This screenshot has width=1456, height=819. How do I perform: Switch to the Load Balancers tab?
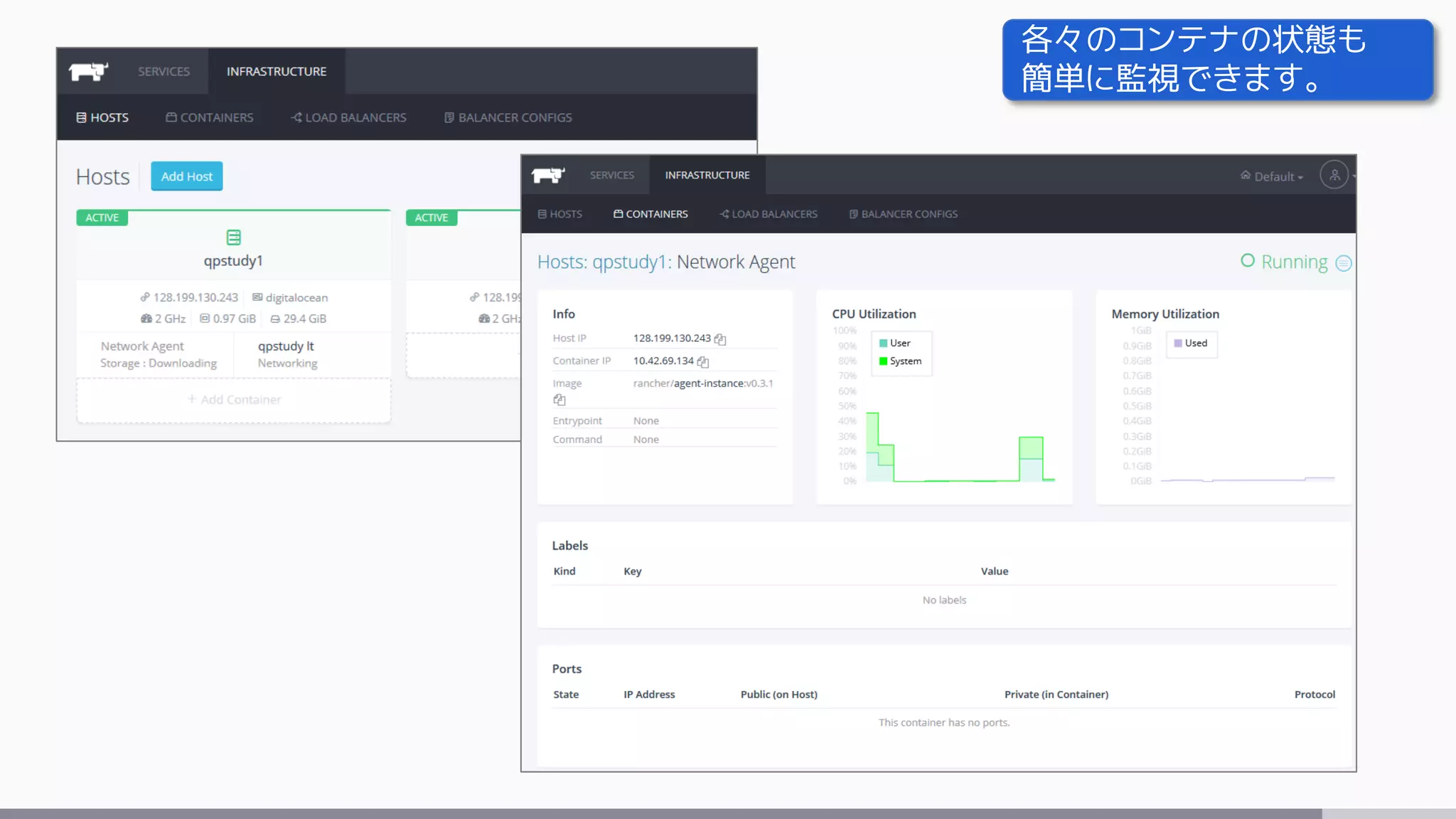[x=768, y=214]
